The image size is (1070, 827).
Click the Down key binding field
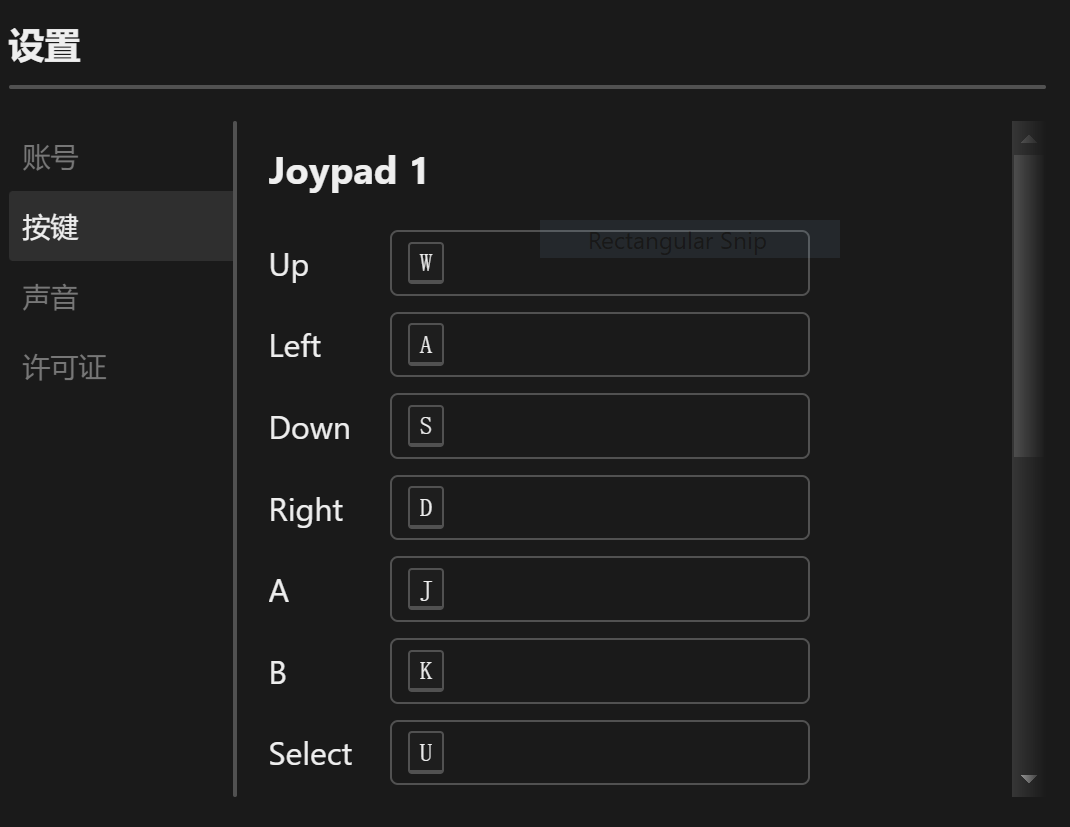(600, 426)
